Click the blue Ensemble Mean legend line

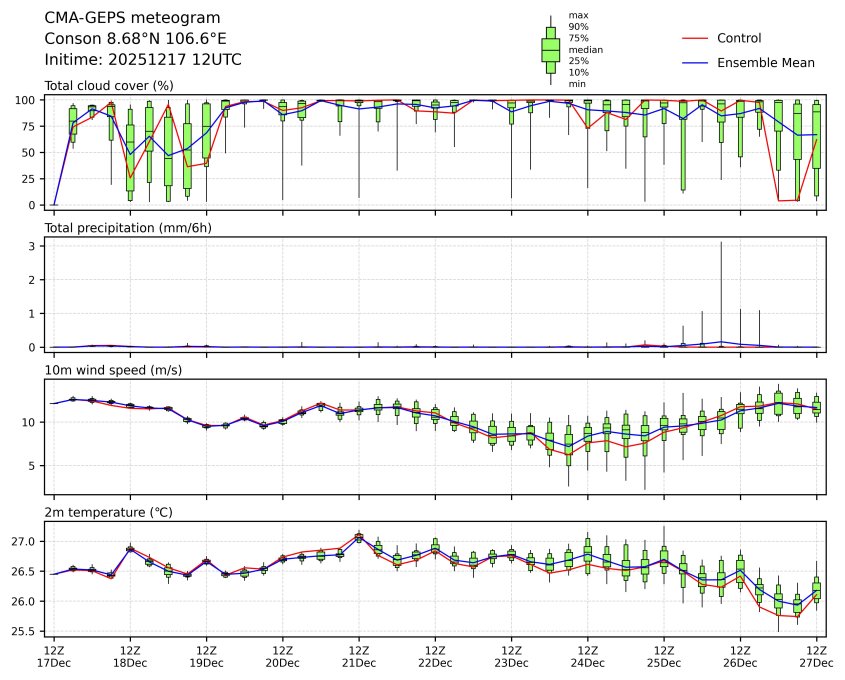[695, 62]
